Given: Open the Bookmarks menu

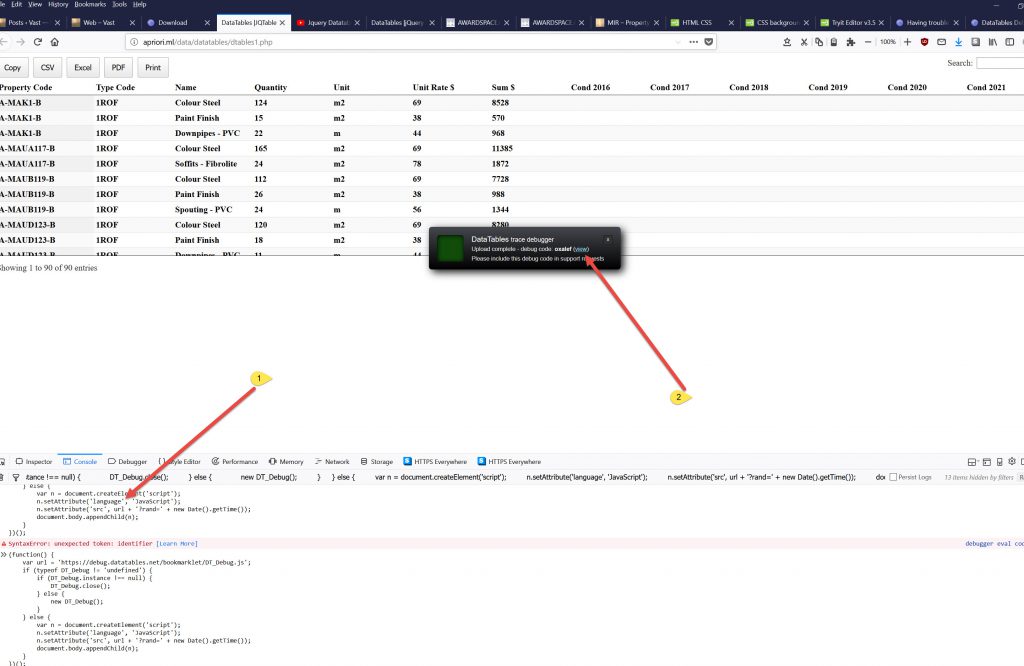Looking at the screenshot, I should (88, 4).
